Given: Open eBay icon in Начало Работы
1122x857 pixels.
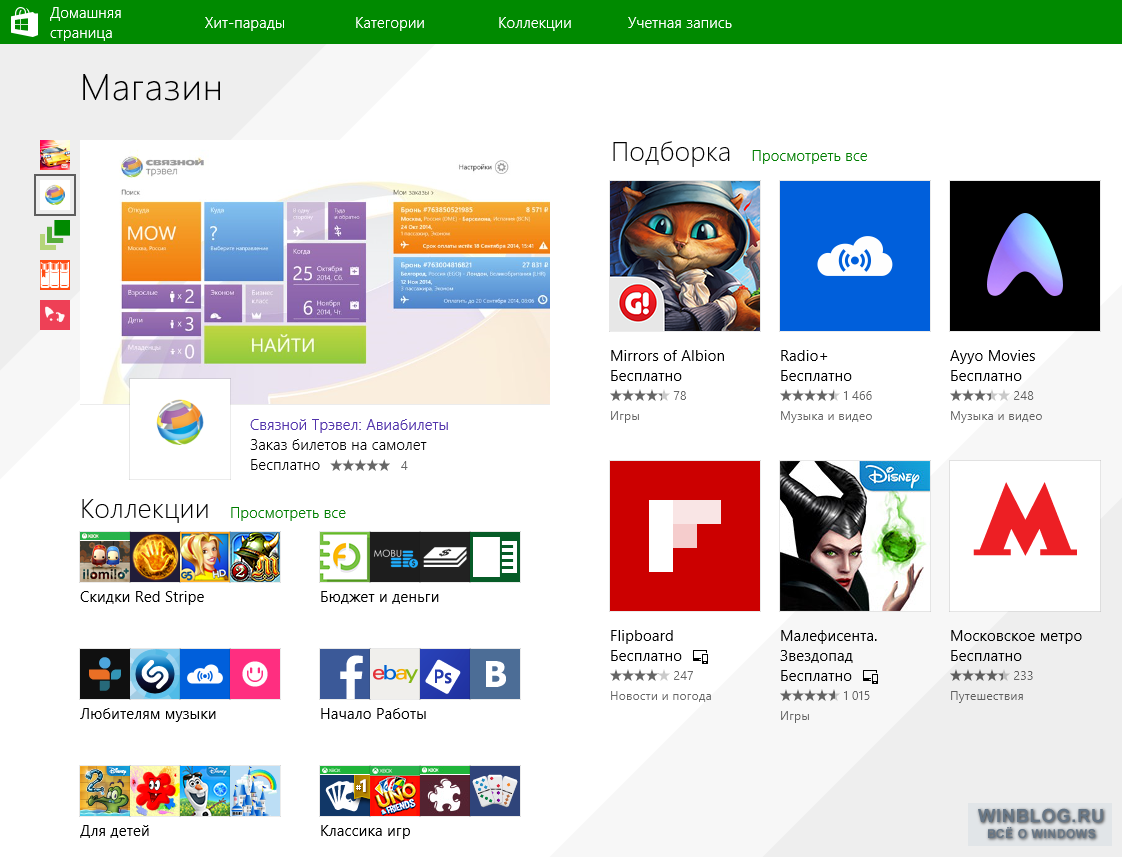Looking at the screenshot, I should point(395,674).
